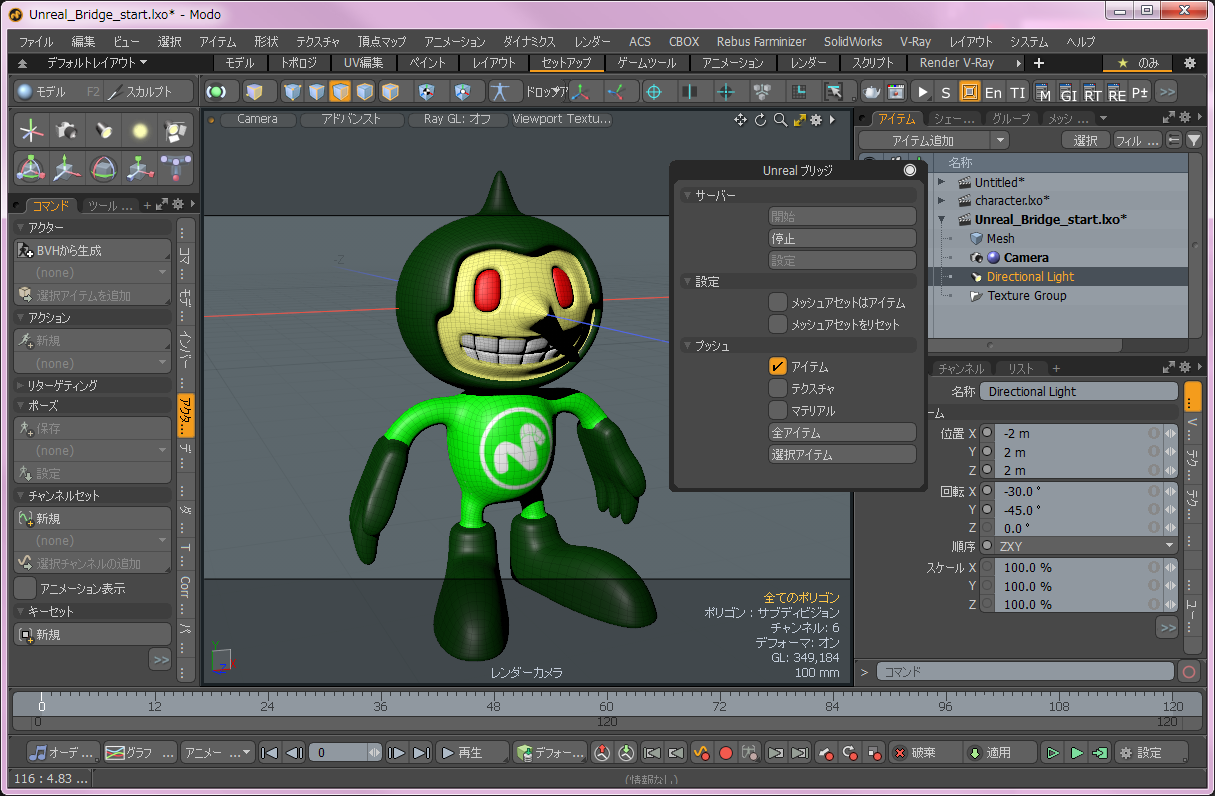Enable the テクスチャ checkbox
The width and height of the screenshot is (1215, 796).
point(778,389)
